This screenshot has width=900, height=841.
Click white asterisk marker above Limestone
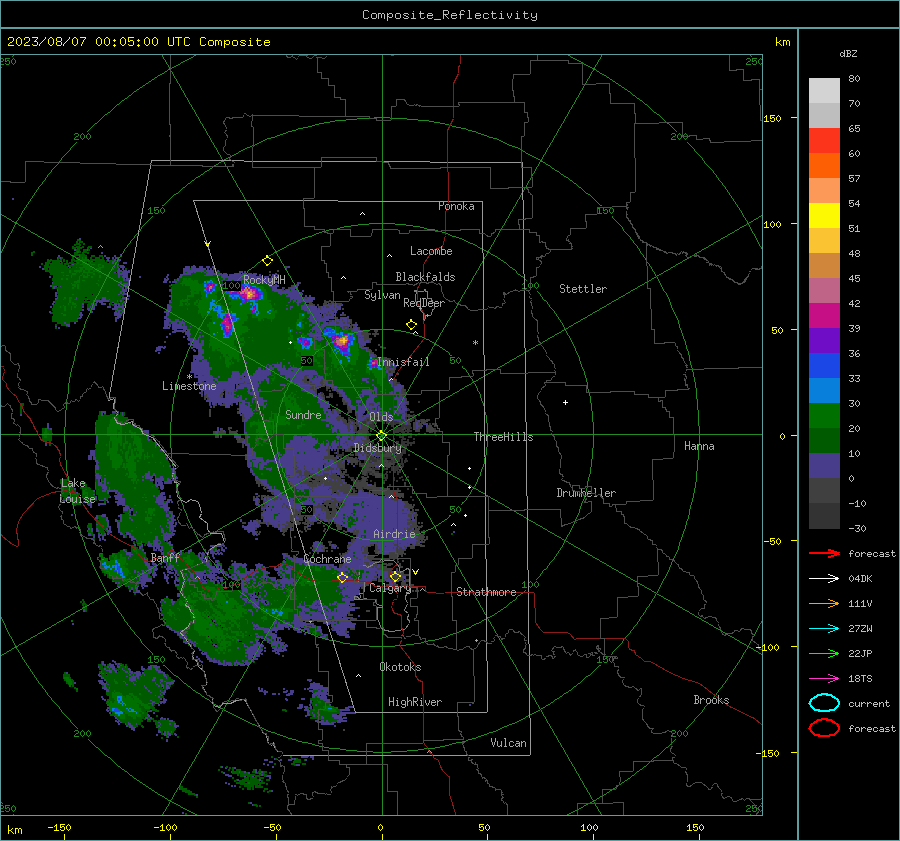pos(189,377)
